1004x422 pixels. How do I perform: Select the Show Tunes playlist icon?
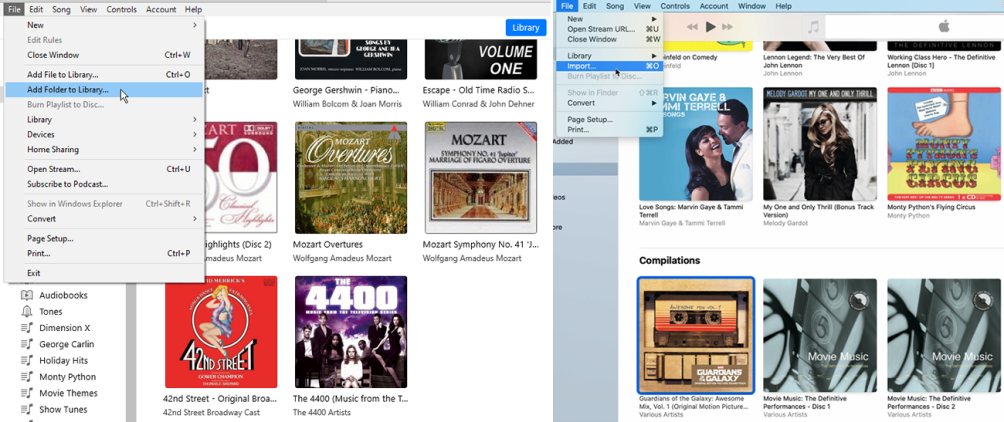tap(27, 410)
